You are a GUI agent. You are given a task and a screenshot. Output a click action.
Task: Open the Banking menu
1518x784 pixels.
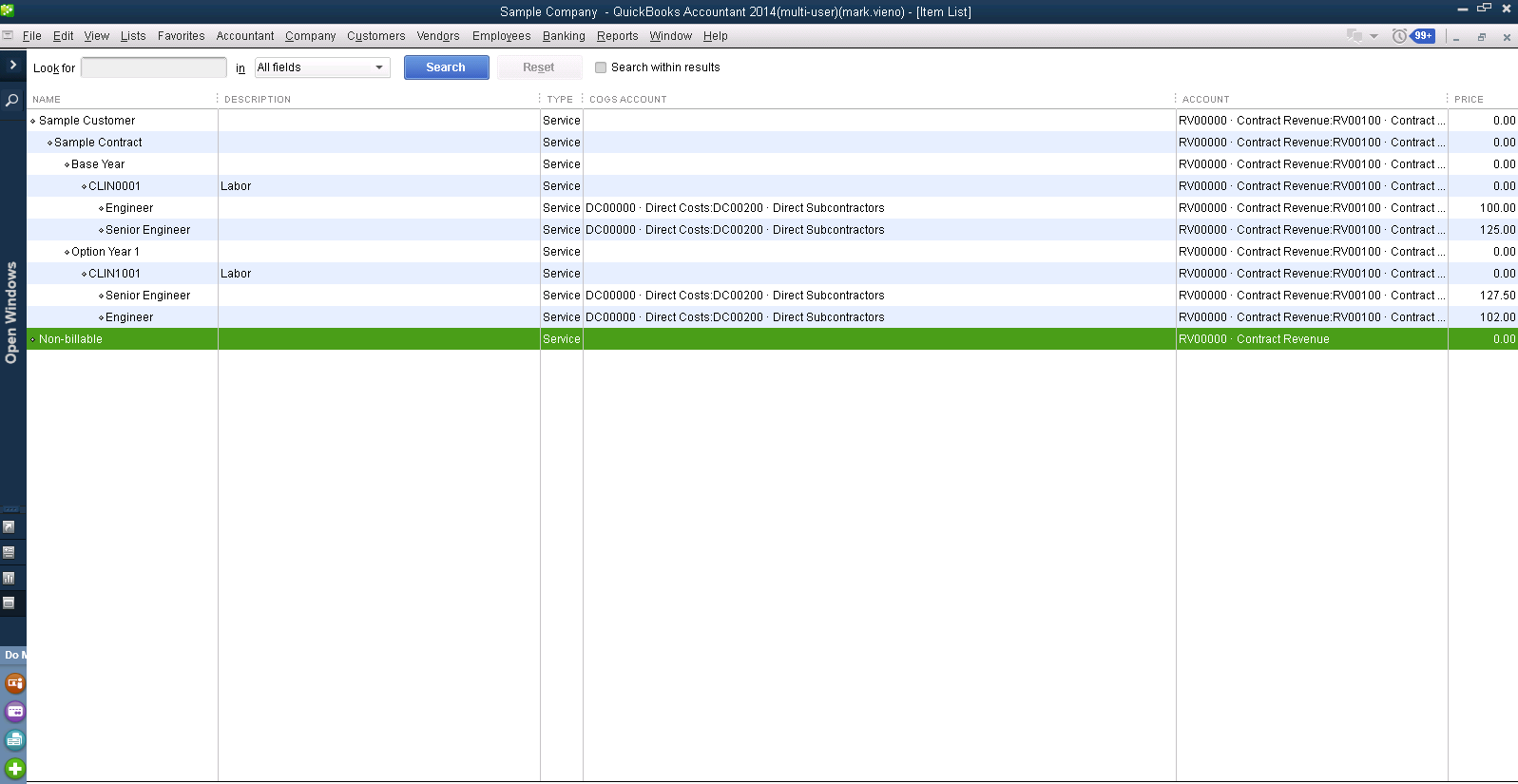point(564,36)
